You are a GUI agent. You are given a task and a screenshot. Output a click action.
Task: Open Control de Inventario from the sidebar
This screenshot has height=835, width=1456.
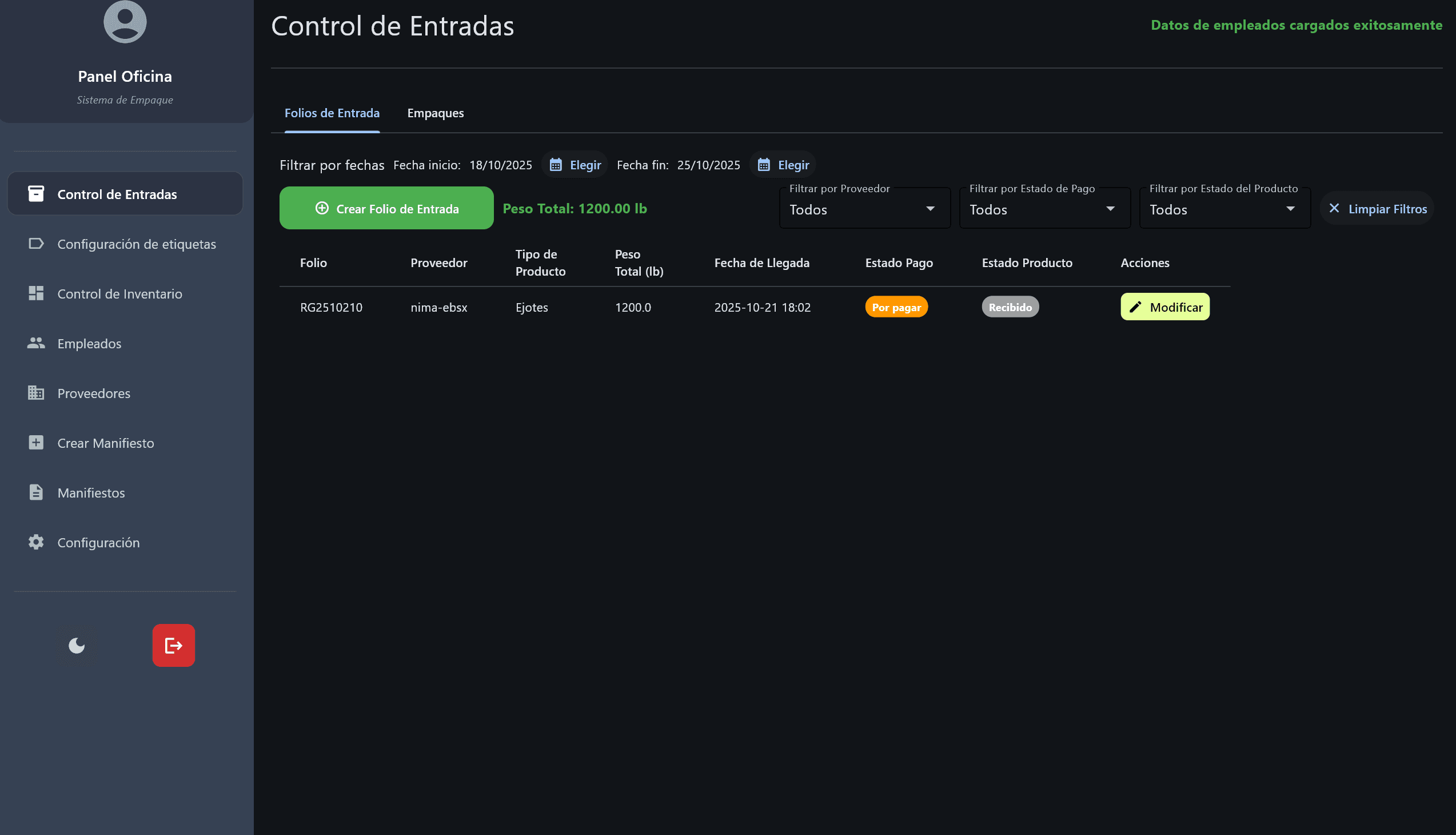120,294
